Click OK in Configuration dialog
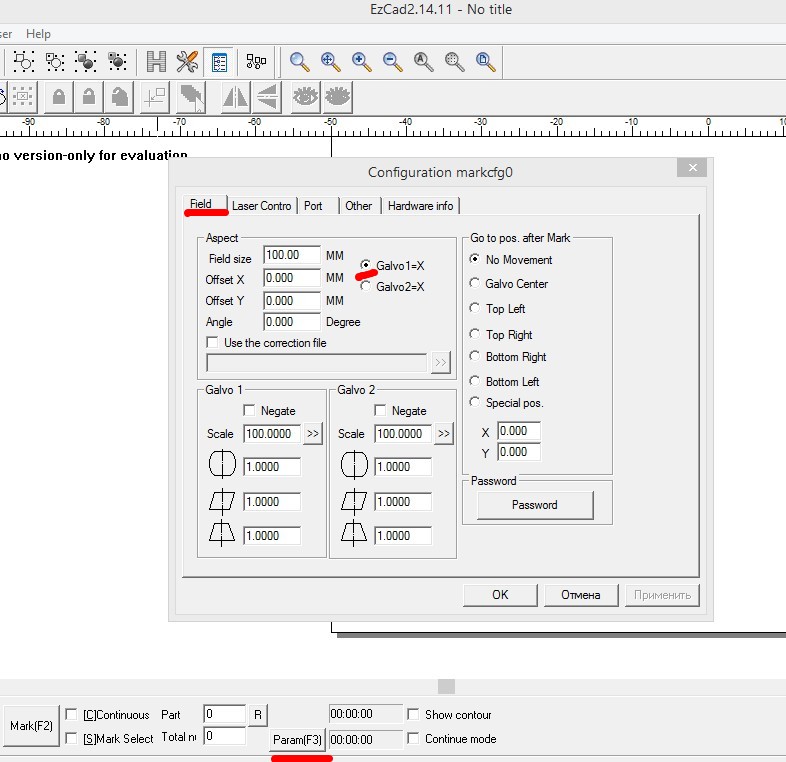This screenshot has height=762, width=786. tap(500, 595)
